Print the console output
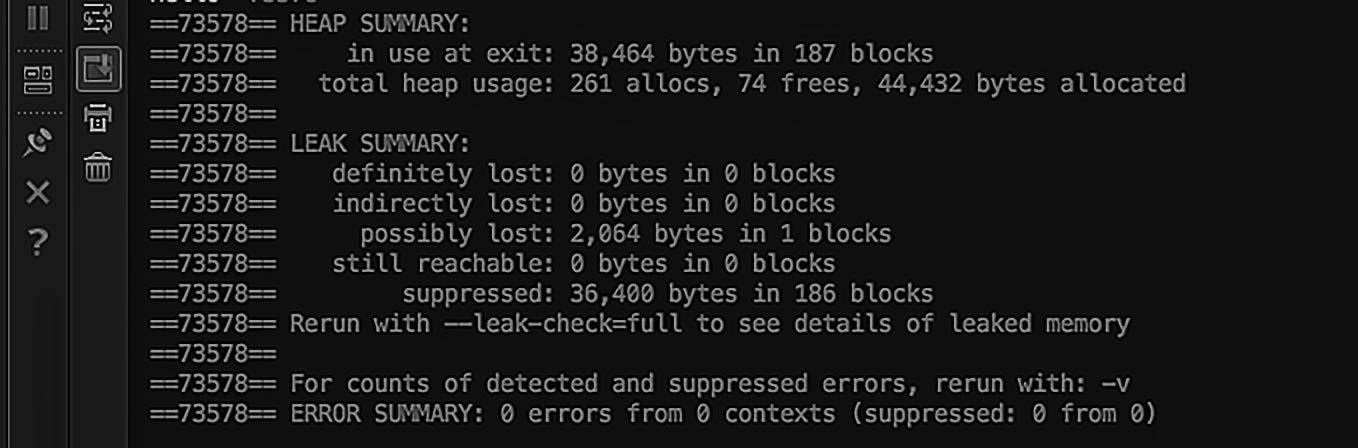Viewport: 1358px width, 448px height. [98, 118]
